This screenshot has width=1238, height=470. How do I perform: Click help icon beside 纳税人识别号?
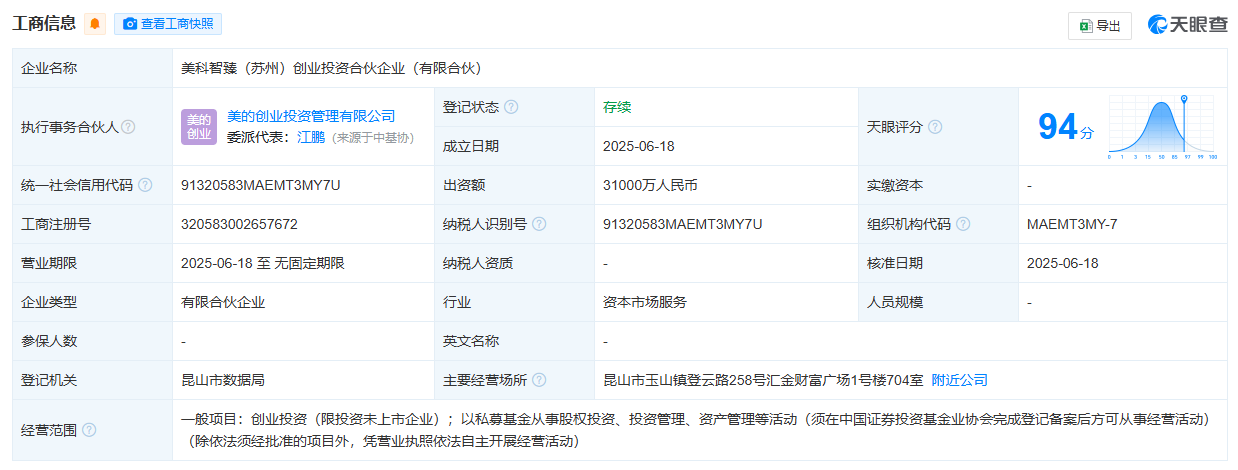pos(539,224)
